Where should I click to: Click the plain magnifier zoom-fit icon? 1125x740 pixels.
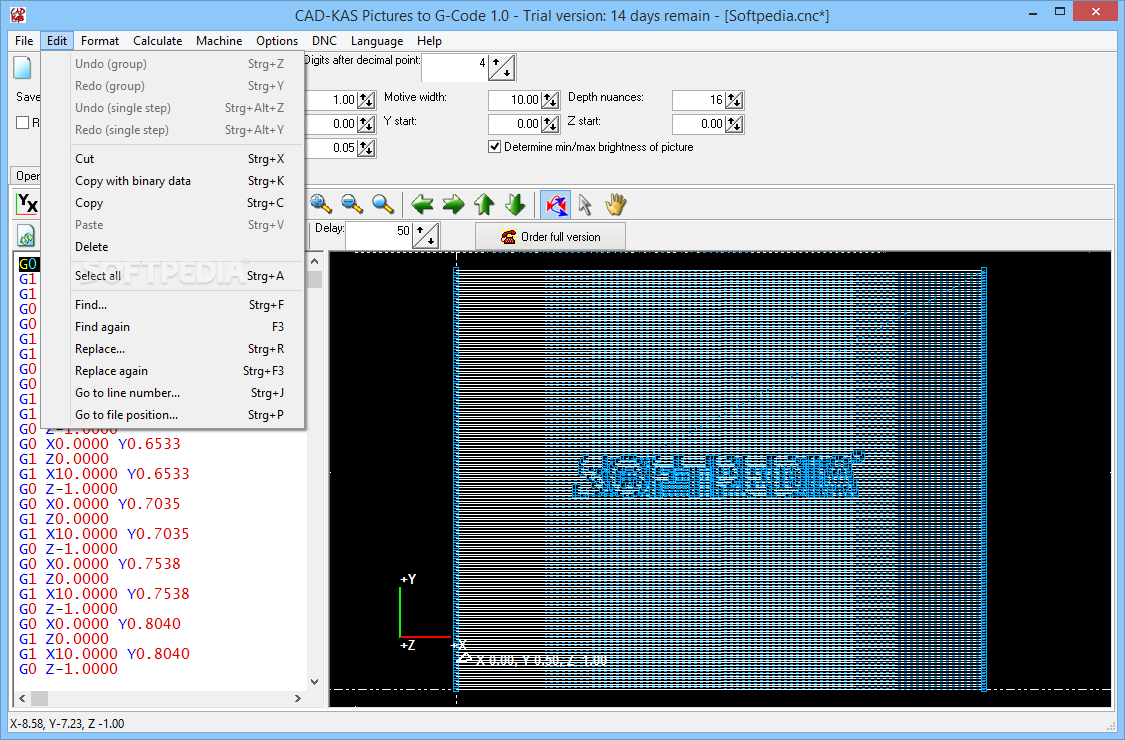tap(382, 205)
